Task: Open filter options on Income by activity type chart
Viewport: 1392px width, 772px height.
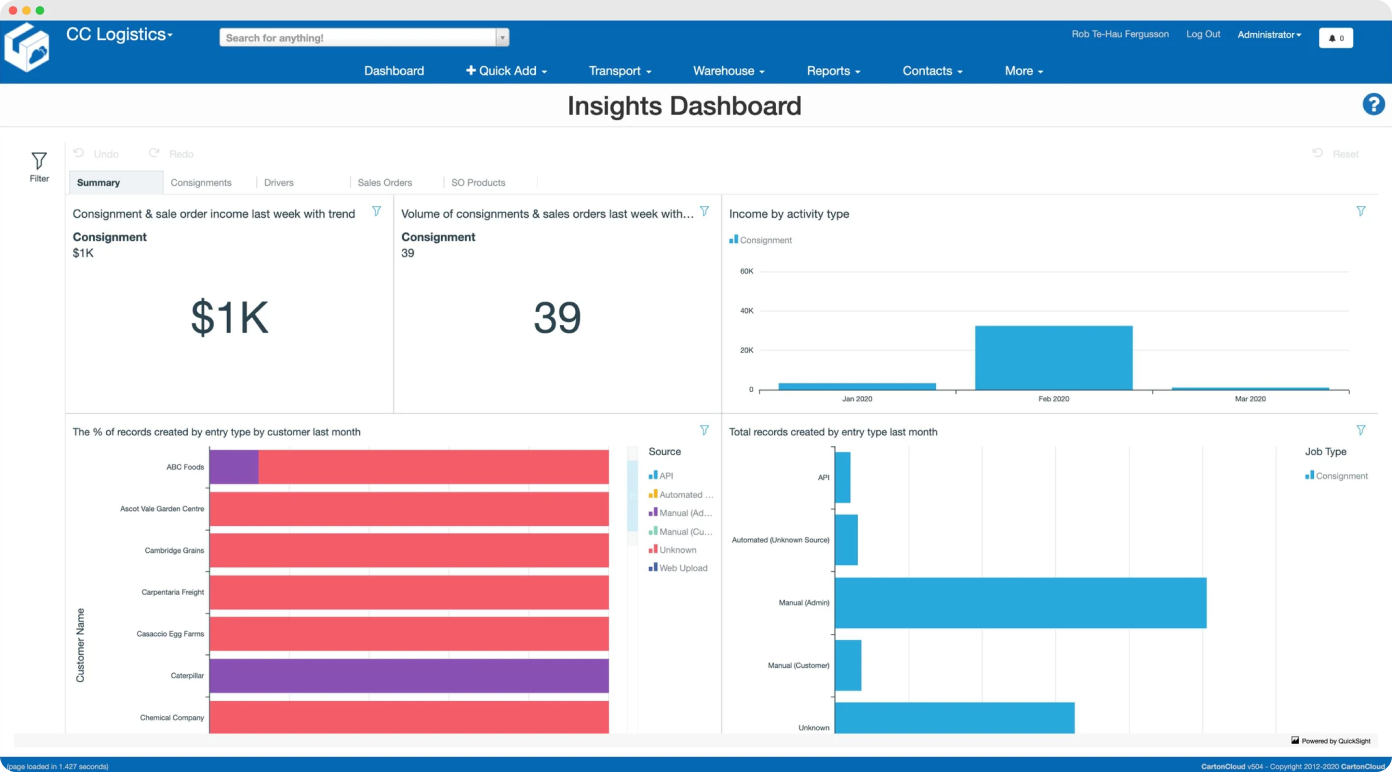Action: coord(1361,211)
